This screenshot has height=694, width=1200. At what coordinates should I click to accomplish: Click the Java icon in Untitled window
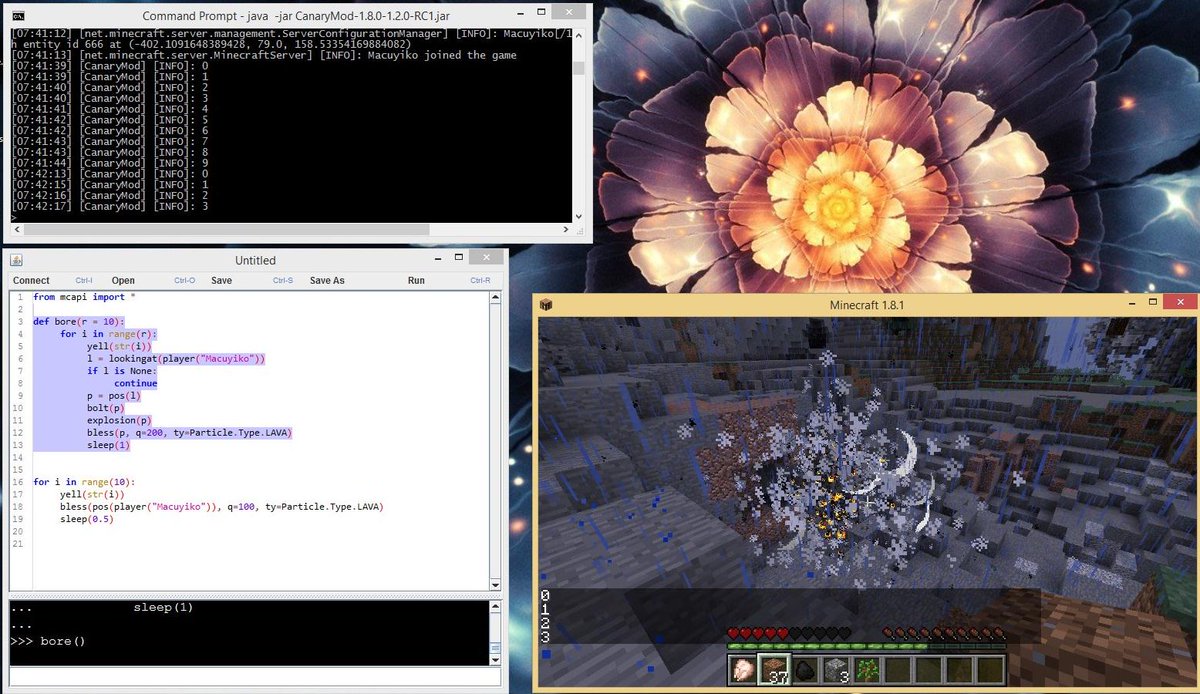(17, 260)
